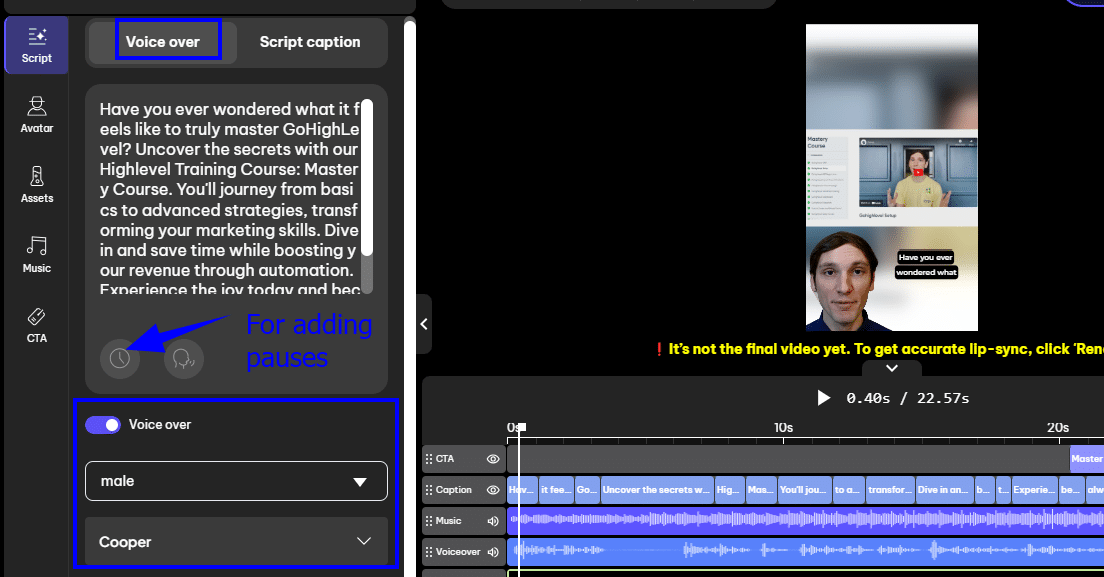The image size is (1104, 577).
Task: Click the timeline playhead marker
Action: point(520,427)
